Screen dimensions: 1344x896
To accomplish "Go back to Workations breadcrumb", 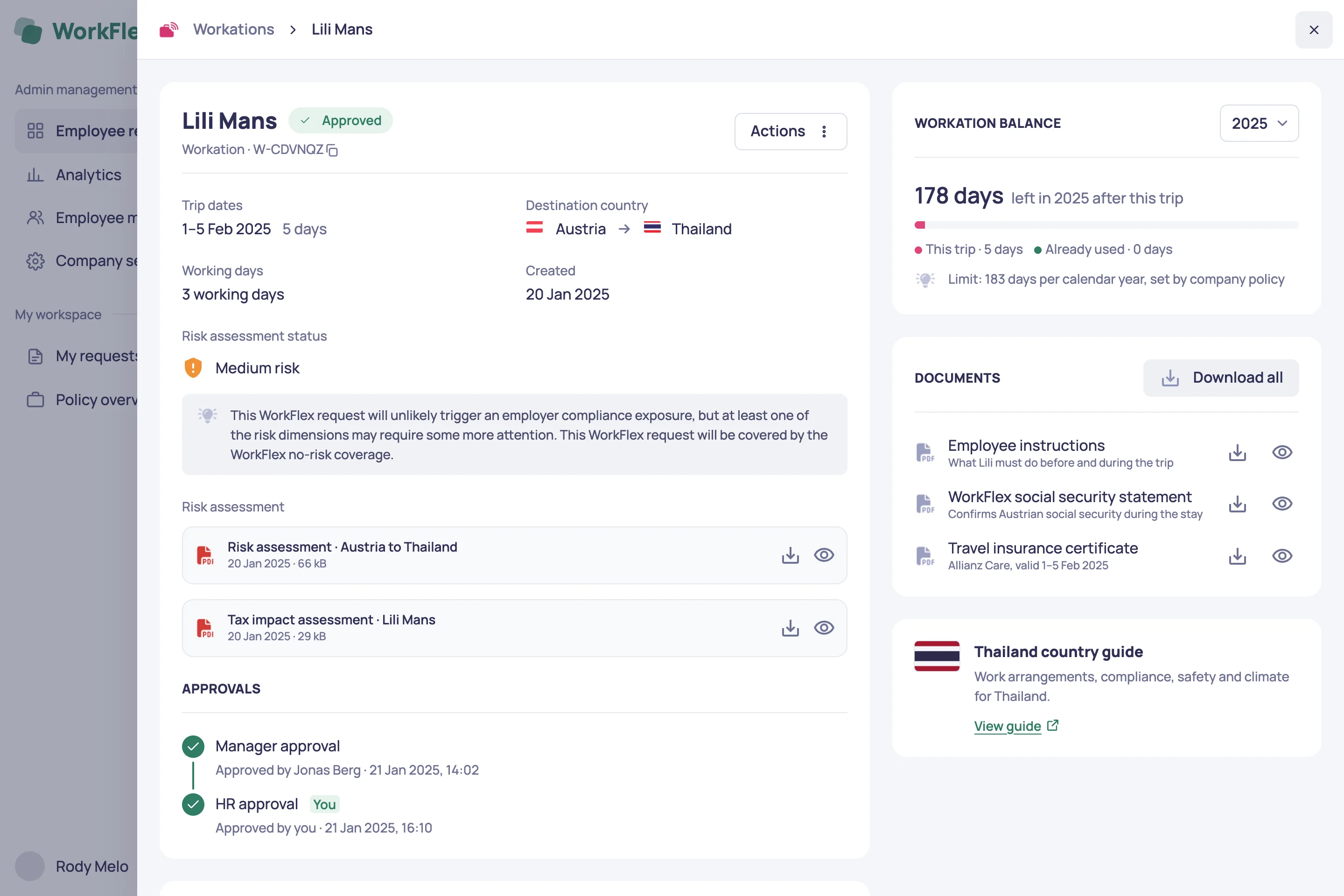I will (x=234, y=30).
